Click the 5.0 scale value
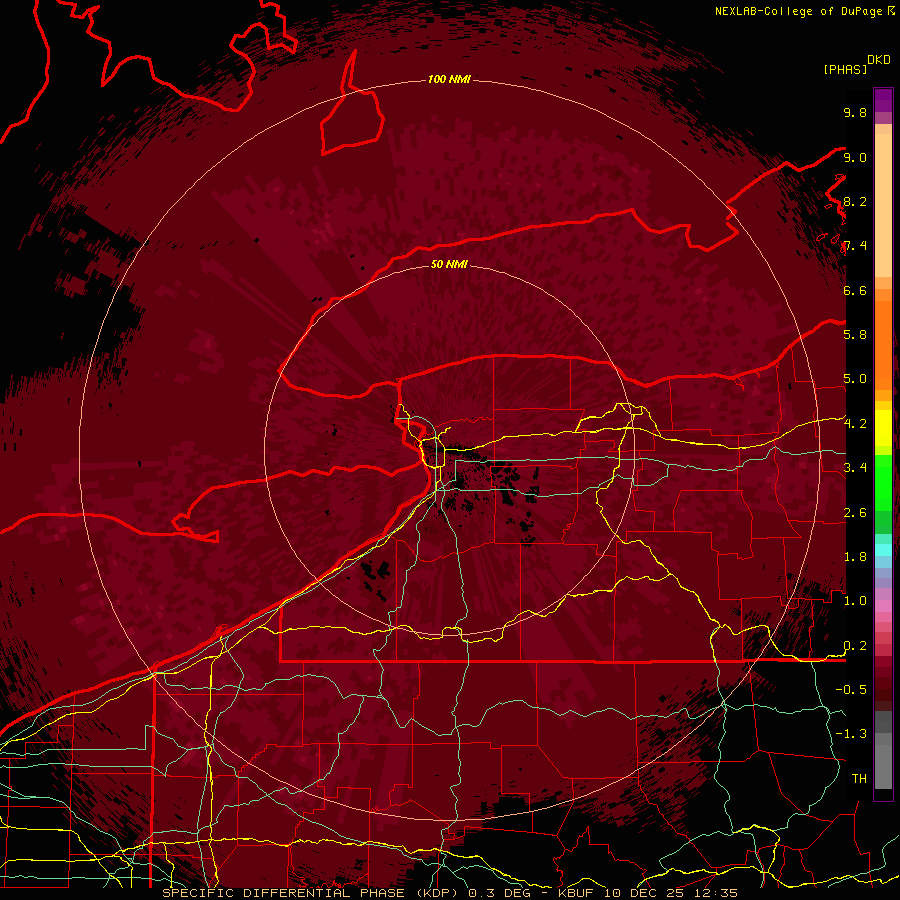Screen dimensions: 900x900 pyautogui.click(x=855, y=379)
